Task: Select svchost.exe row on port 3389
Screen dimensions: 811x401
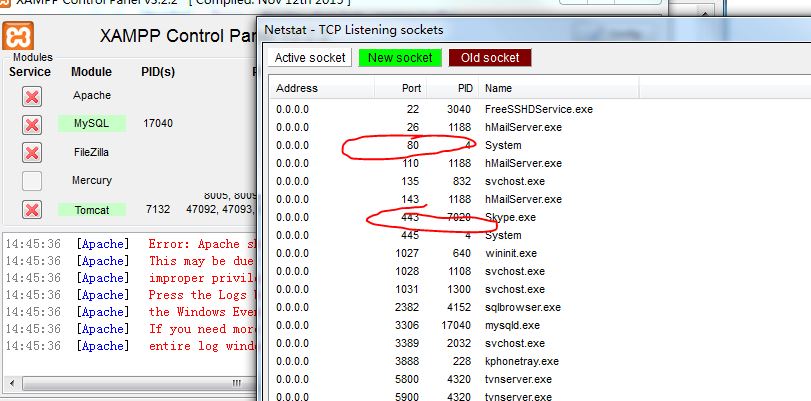Action: pyautogui.click(x=538, y=344)
